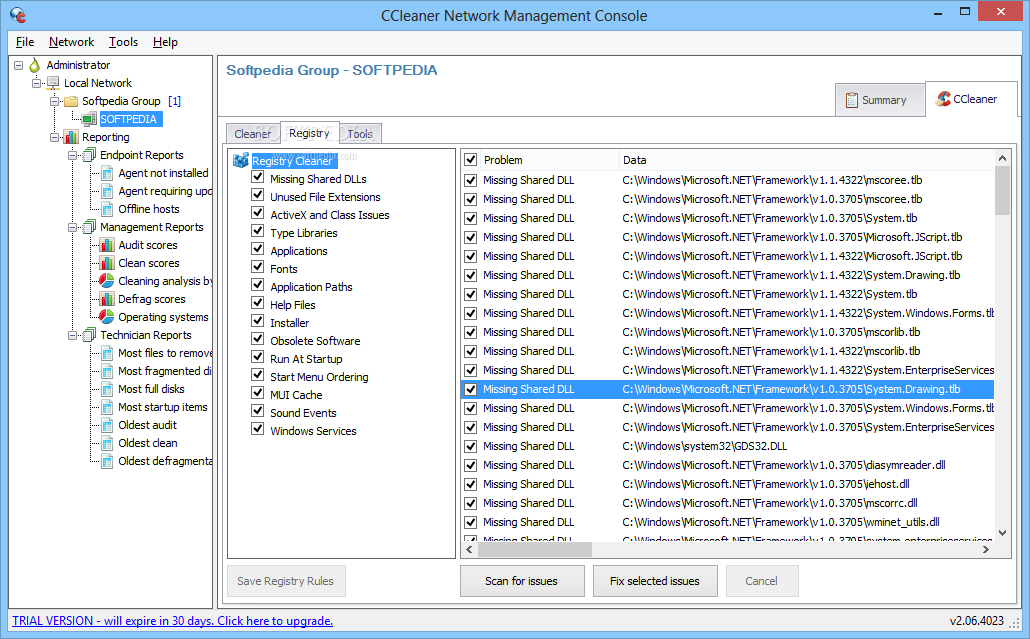Screen dimensions: 1030x639
Task: Click the Management Reports icon
Action: tap(89, 227)
